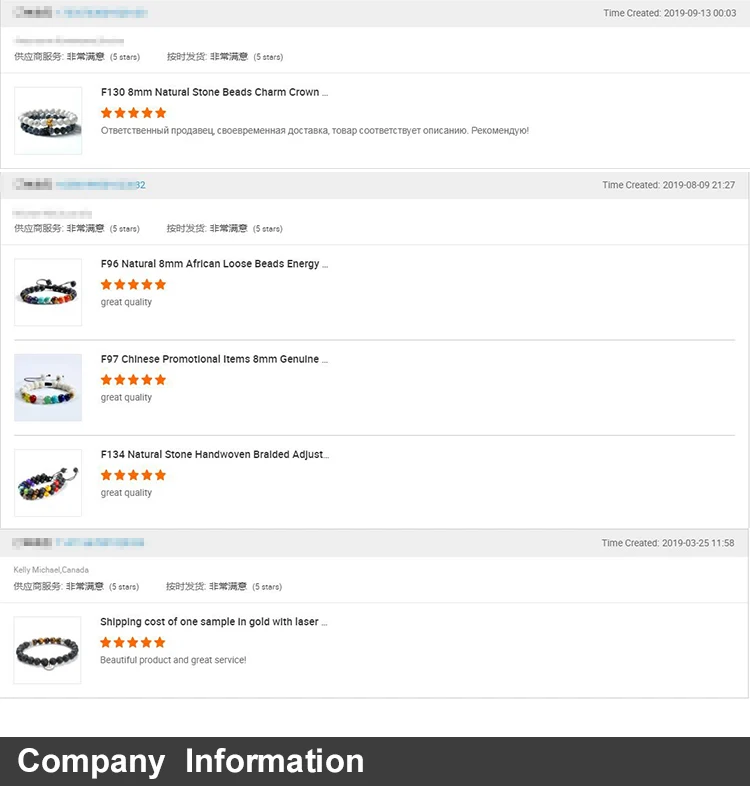Click the five-star rating under F134 product
Image resolution: width=750 pixels, height=798 pixels.
tap(133, 475)
